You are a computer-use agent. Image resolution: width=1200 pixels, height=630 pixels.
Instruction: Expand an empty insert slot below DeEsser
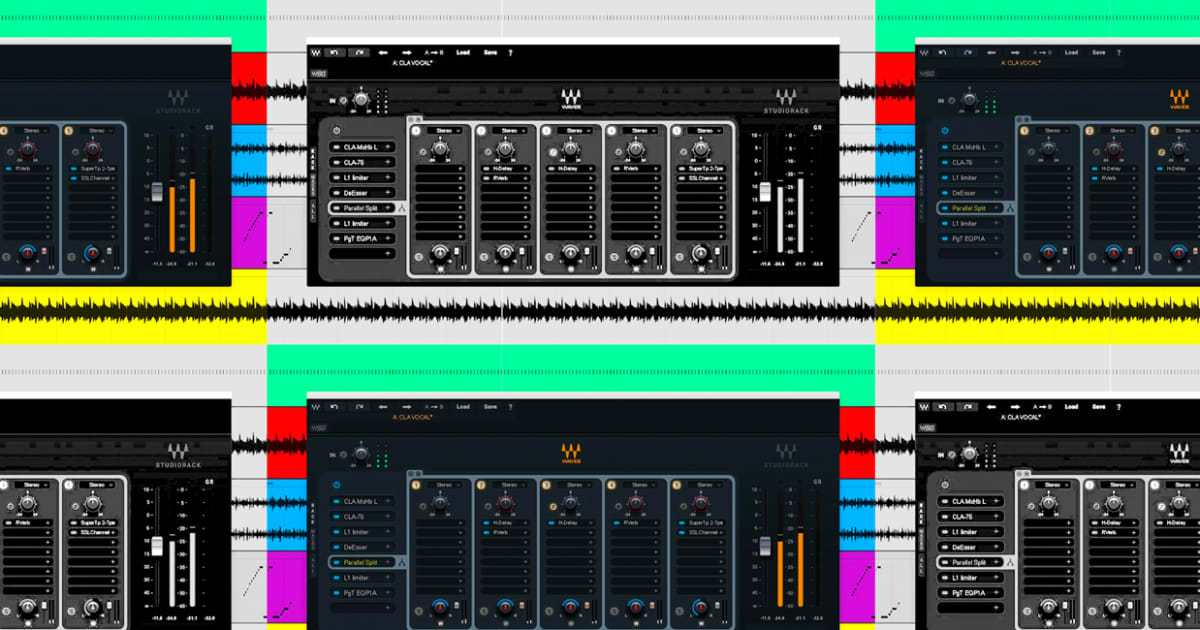(x=360, y=253)
